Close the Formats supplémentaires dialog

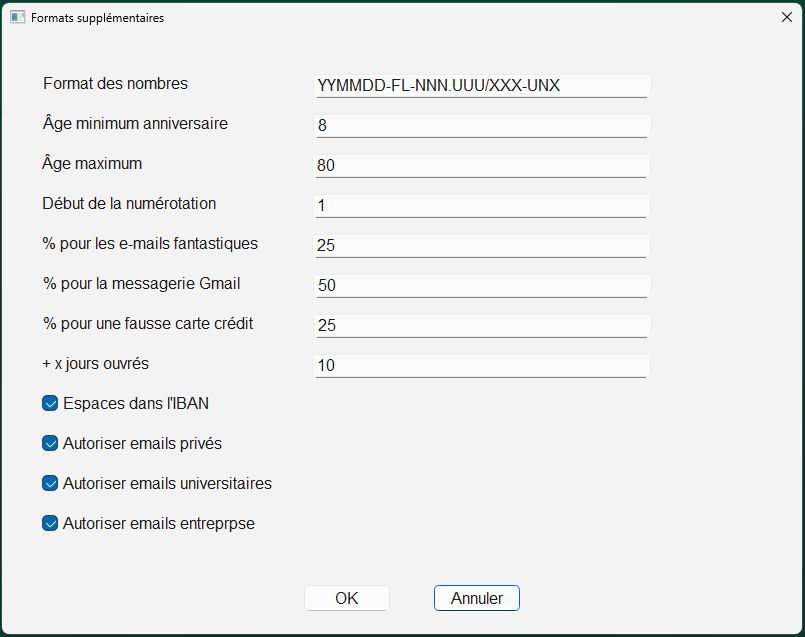(x=787, y=17)
